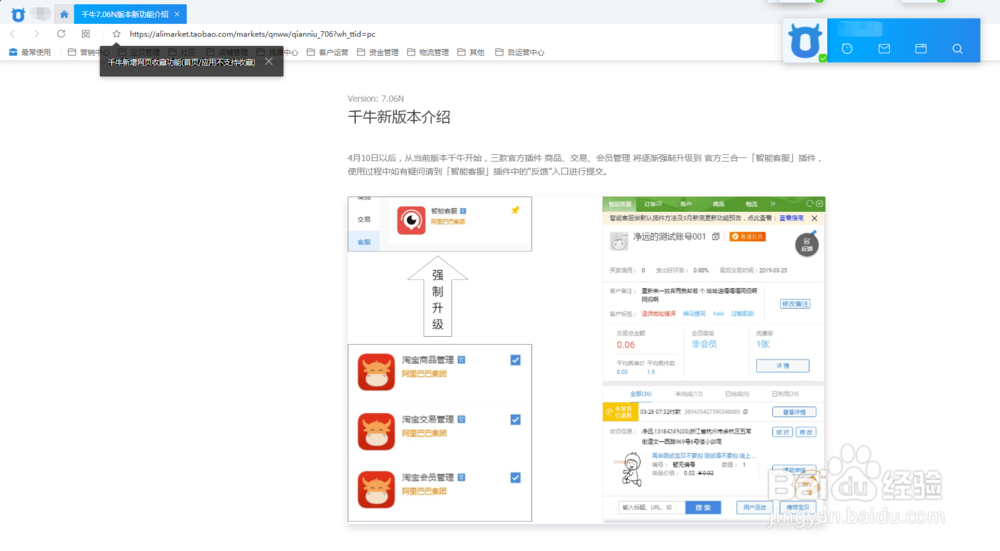The height and width of the screenshot is (551, 1000).
Task: Open the mail icon in floating widget
Action: point(884,48)
